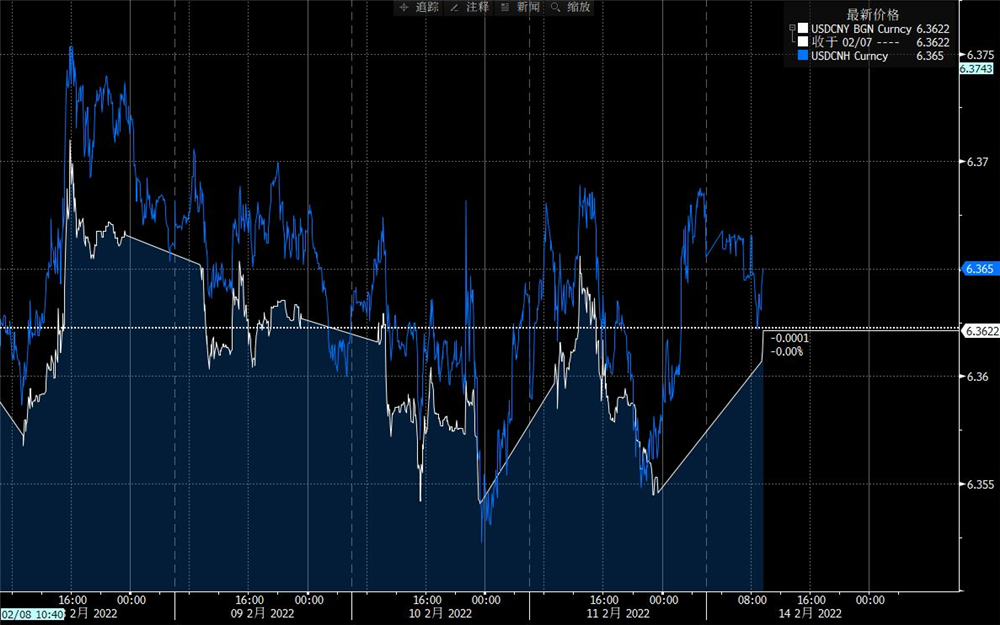Click the 6.3743 highlighted axis price tag

pyautogui.click(x=977, y=69)
